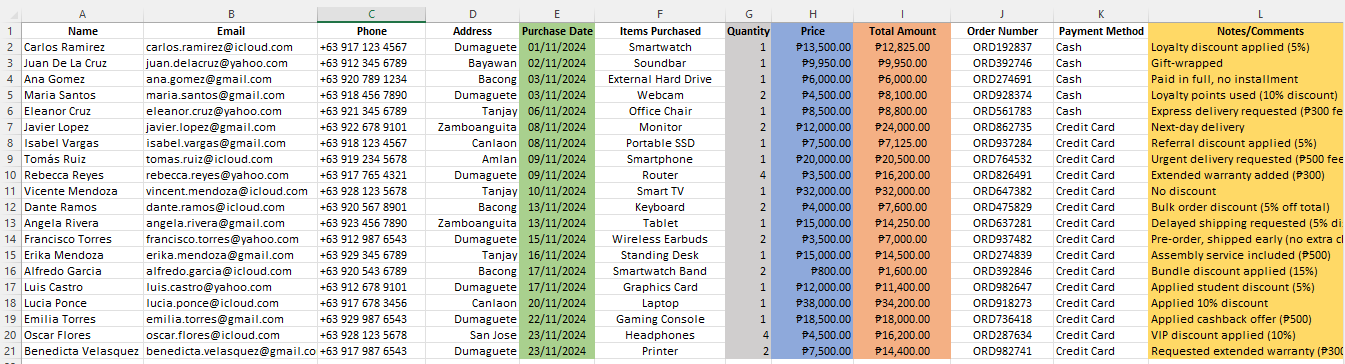This screenshot has width=1345, height=364.
Task: Select email cell ana.gomez@gmail.com
Action: tap(230, 79)
